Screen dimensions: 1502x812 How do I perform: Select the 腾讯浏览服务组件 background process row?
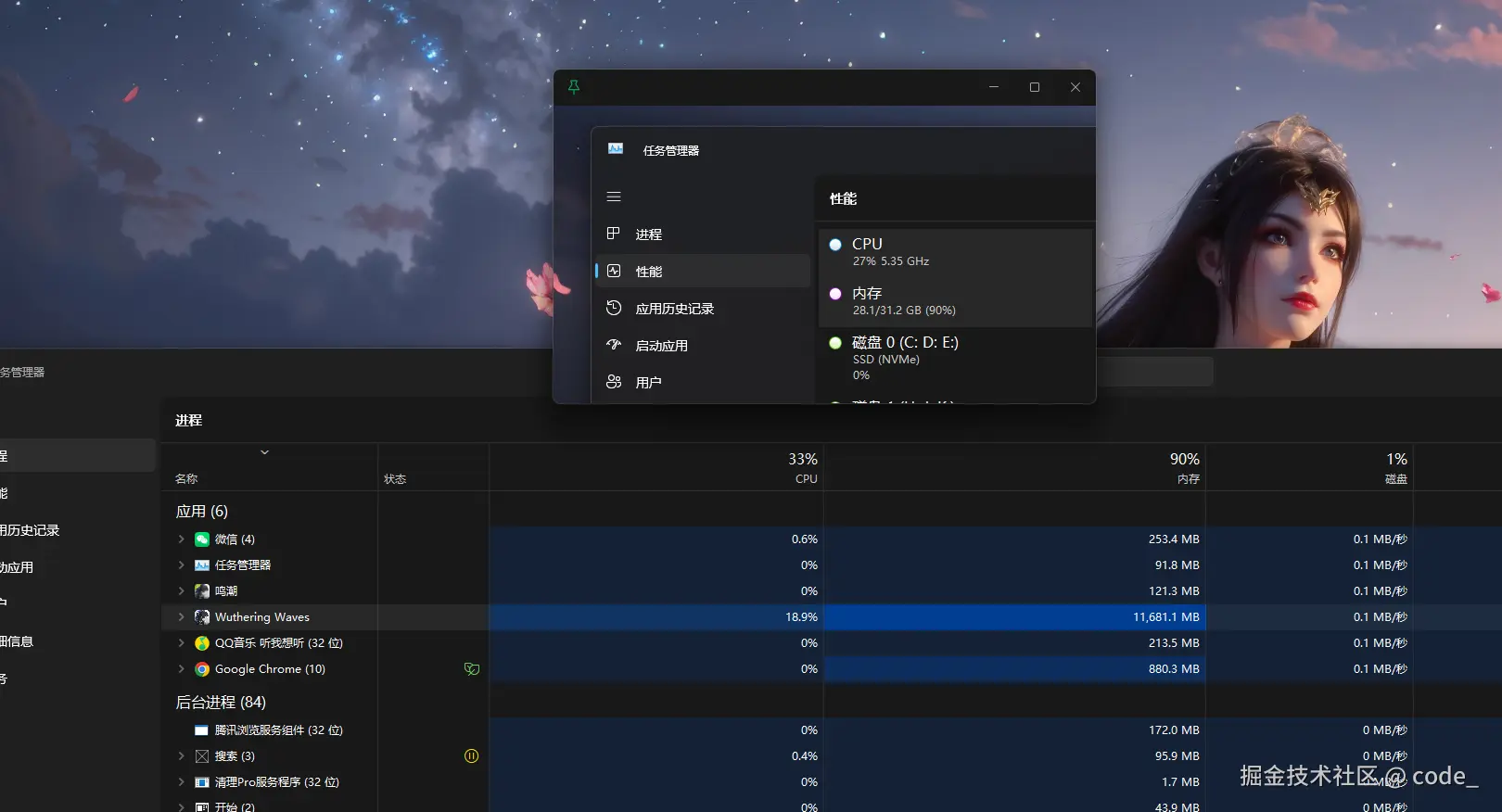278,730
